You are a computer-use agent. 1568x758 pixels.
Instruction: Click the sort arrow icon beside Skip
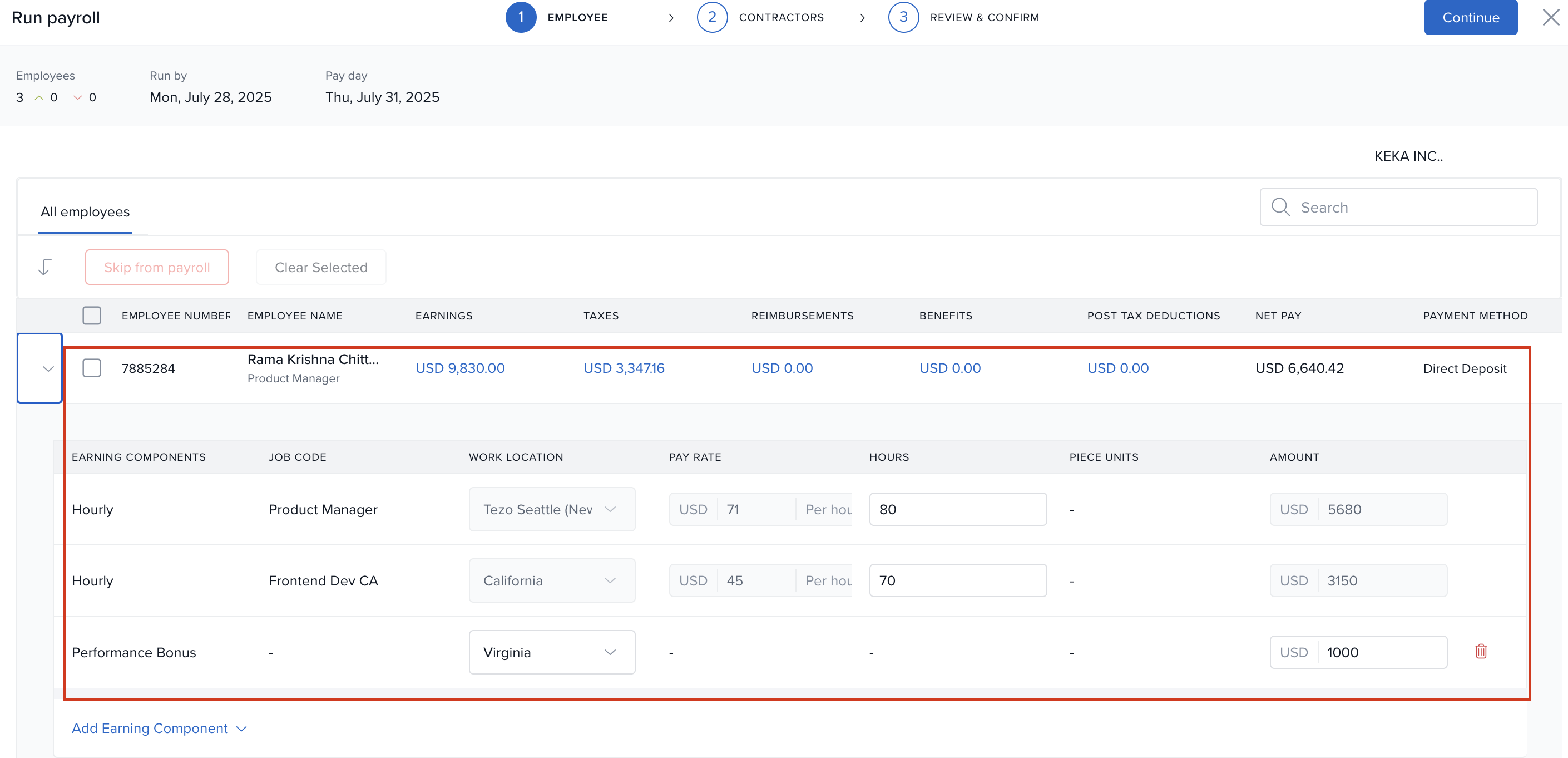[x=44, y=267]
